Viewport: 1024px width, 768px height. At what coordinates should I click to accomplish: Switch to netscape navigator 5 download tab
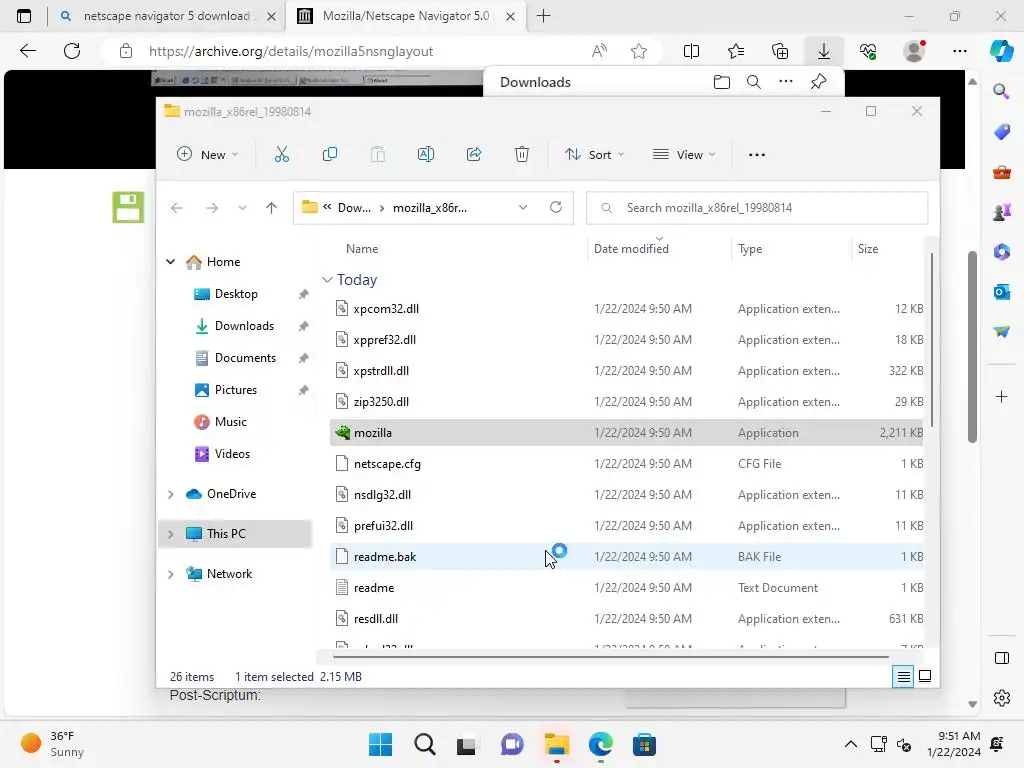point(167,16)
